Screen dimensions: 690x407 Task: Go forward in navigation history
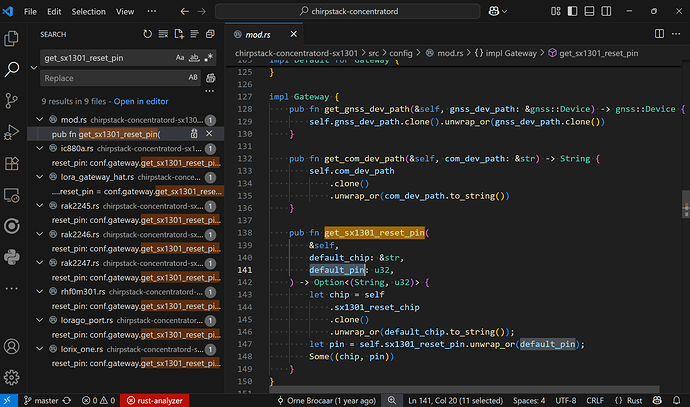click(x=202, y=11)
